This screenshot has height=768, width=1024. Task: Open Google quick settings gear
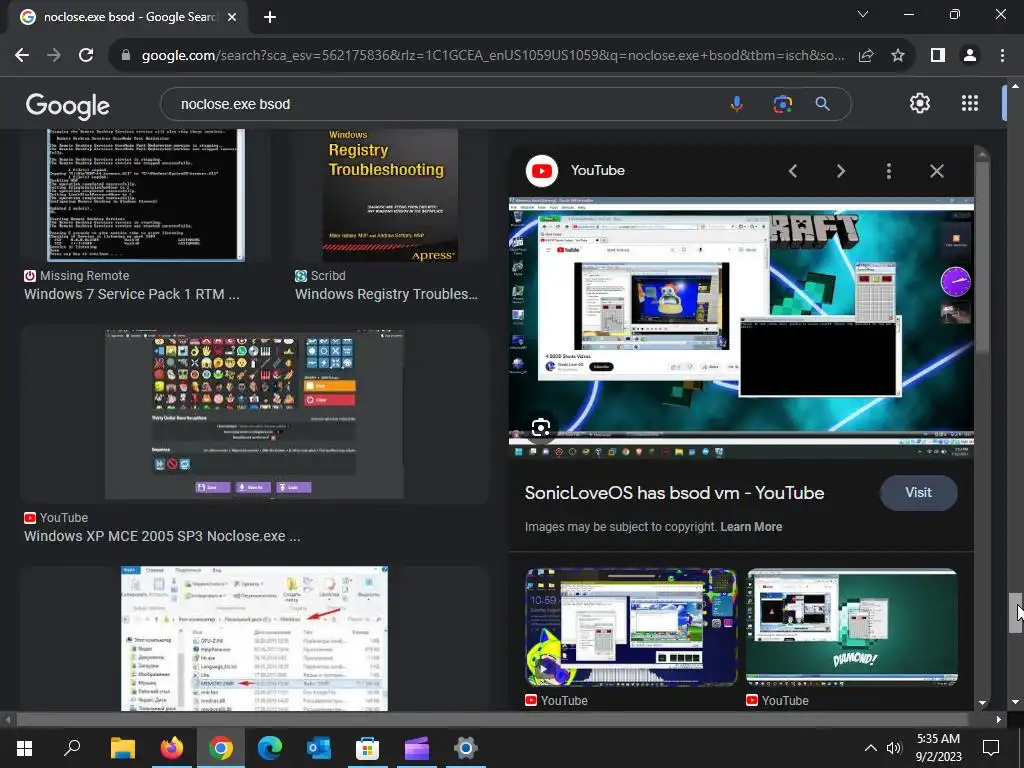[920, 103]
